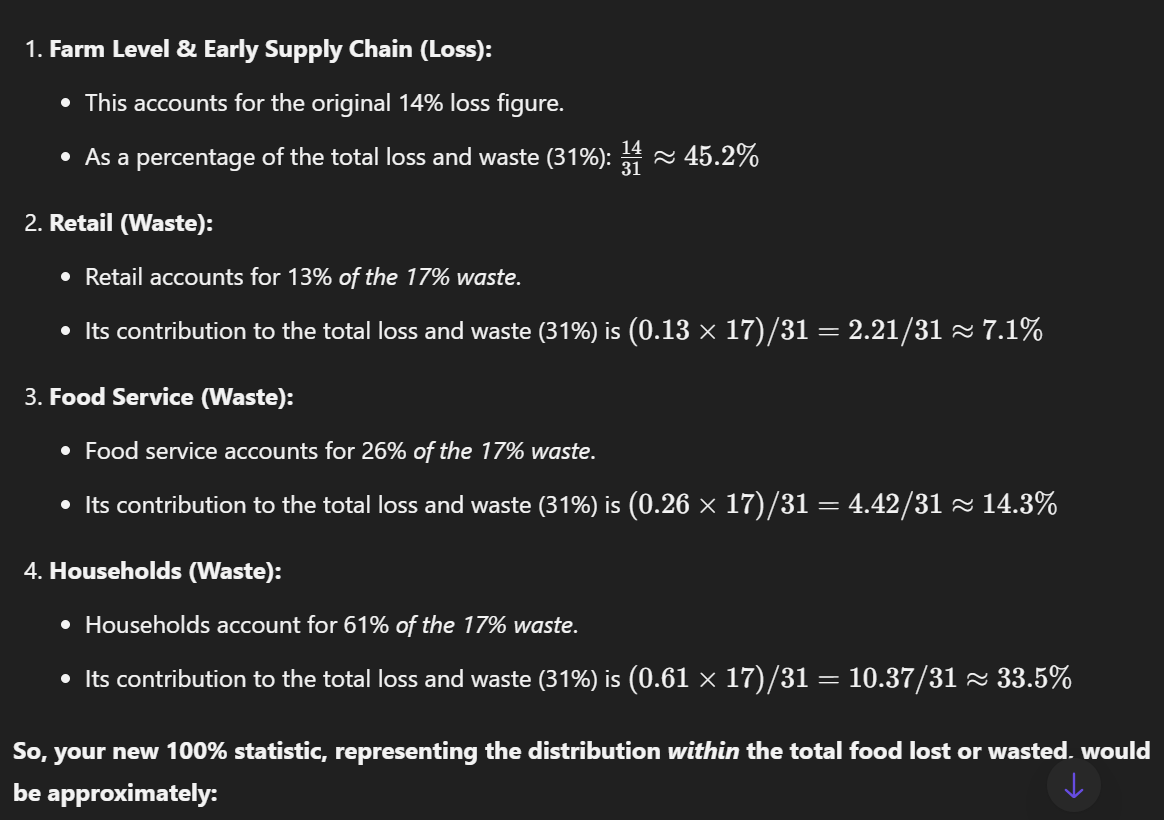This screenshot has width=1164, height=820.
Task: Click the italic word "within" in summary
Action: [x=703, y=751]
